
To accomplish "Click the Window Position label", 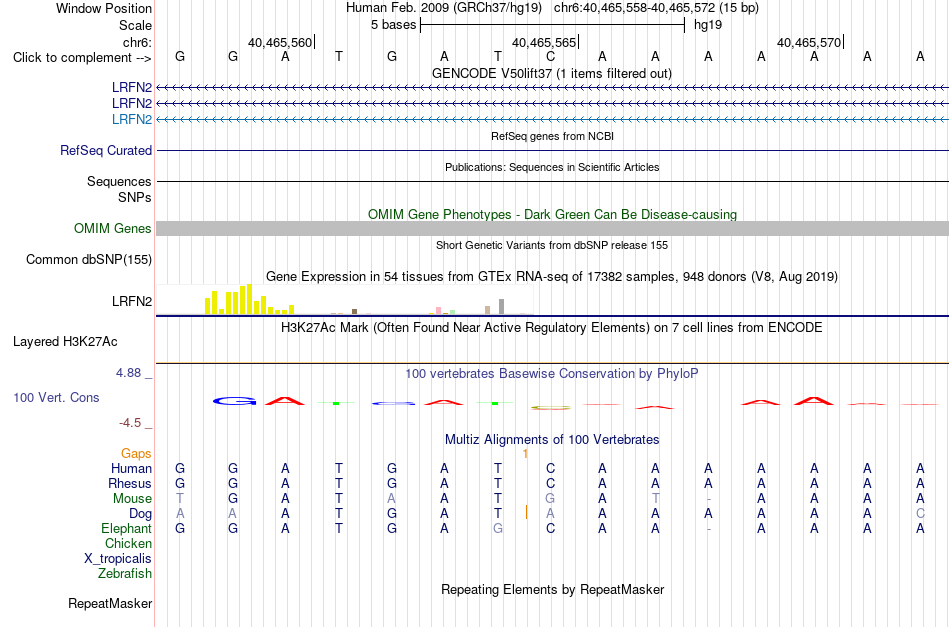I will [104, 8].
